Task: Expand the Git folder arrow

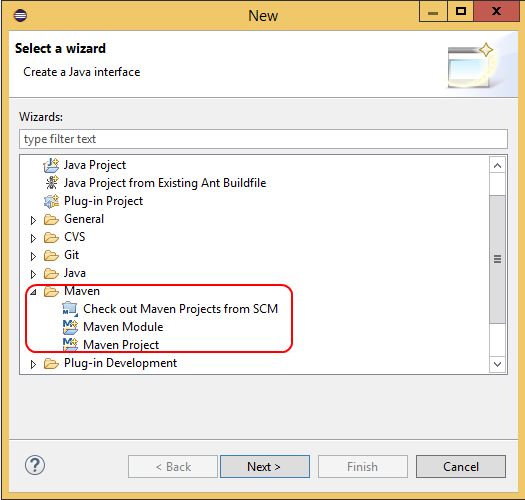Action: tap(33, 257)
